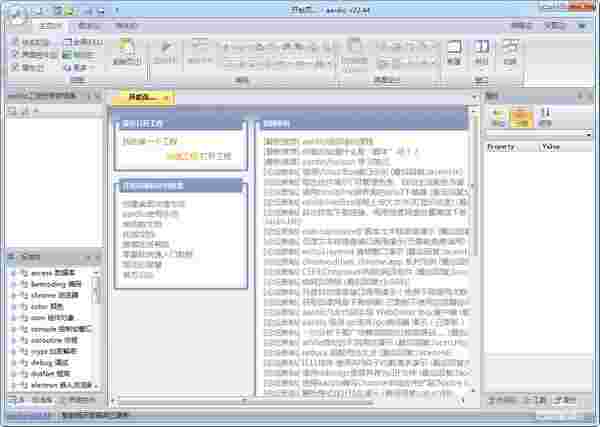Open the document tab list dropdown arrow
The image size is (600, 427).
[x=474, y=98]
